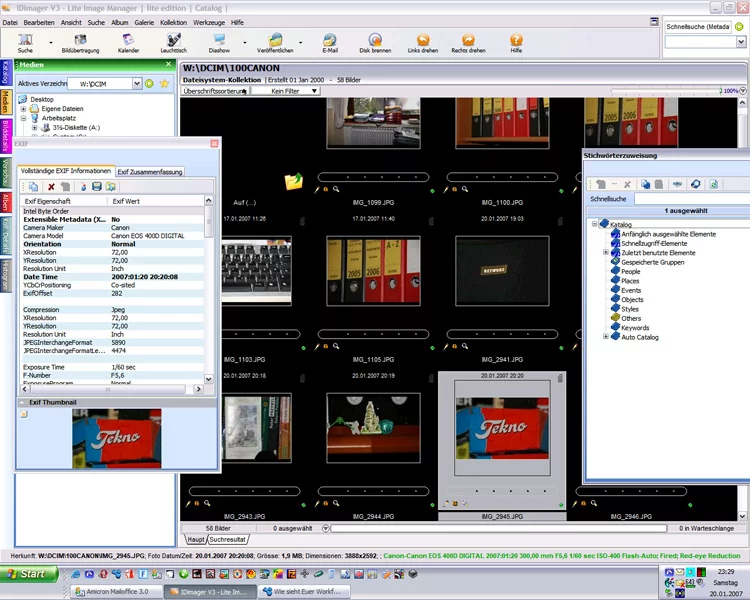Click the red X delete icon in EXIF toolbar

pyautogui.click(x=51, y=187)
